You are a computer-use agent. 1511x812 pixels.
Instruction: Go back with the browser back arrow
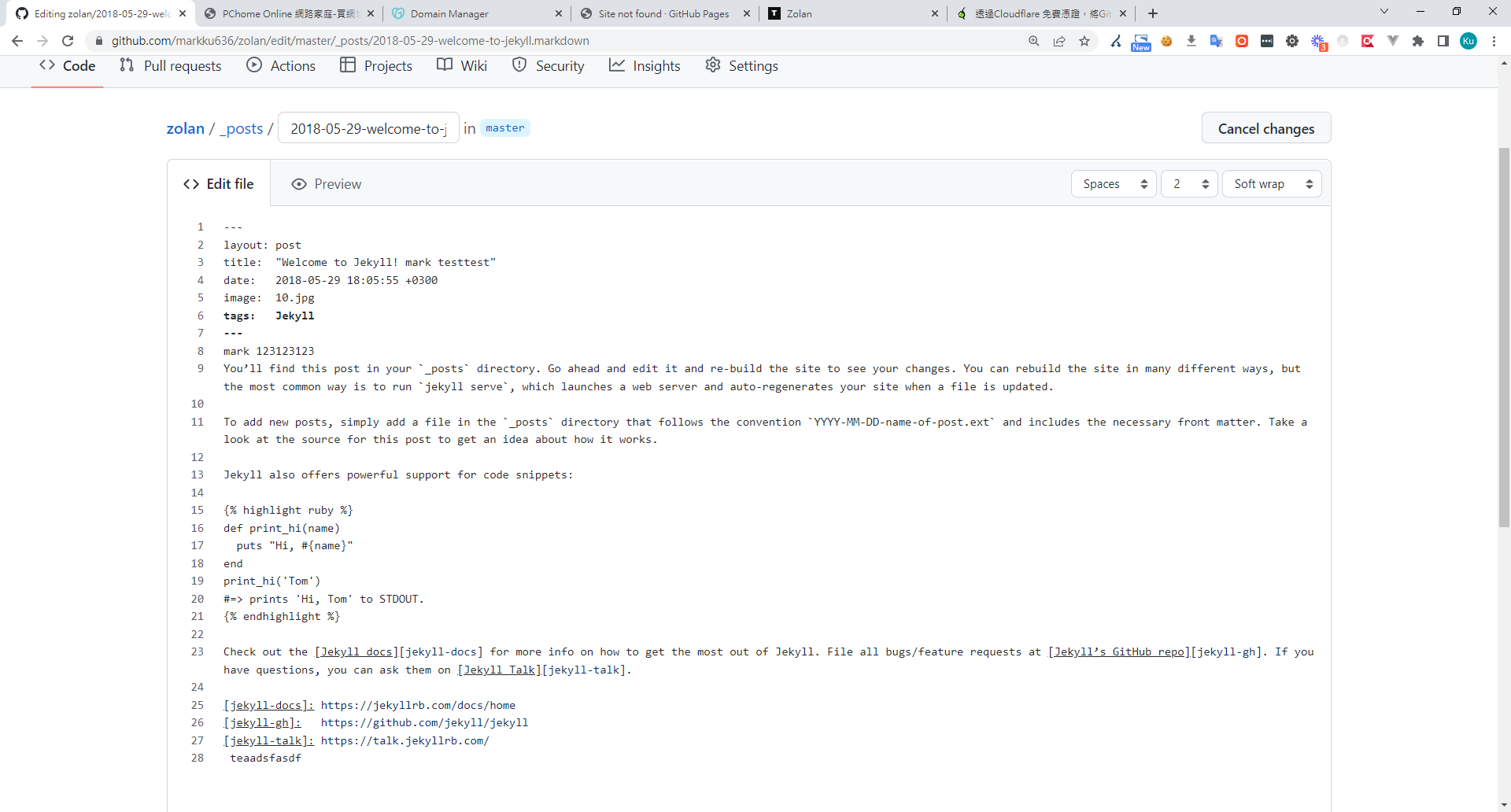pyautogui.click(x=17, y=41)
